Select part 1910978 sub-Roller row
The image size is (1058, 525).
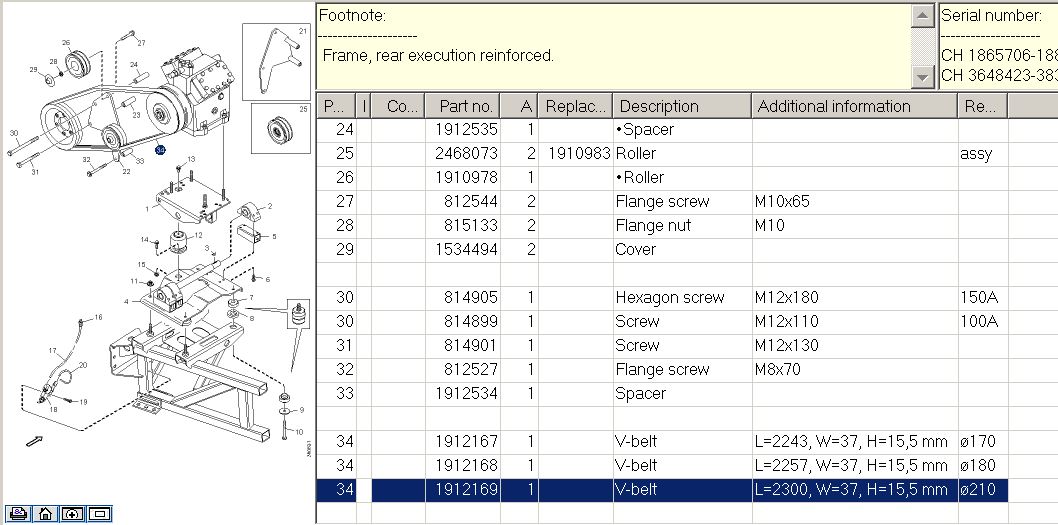pos(662,177)
